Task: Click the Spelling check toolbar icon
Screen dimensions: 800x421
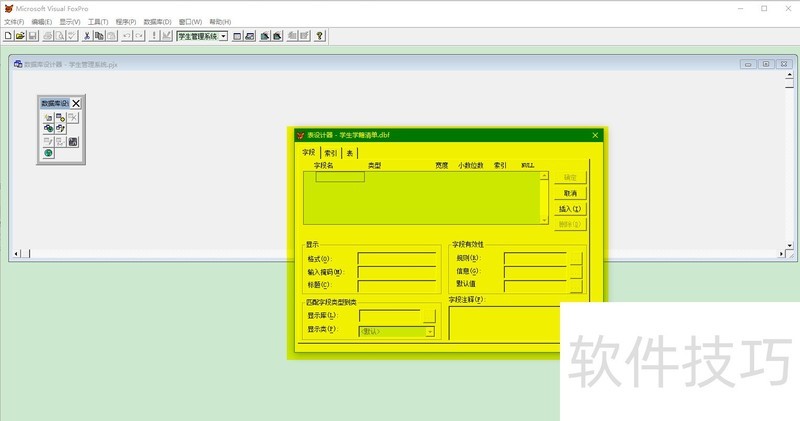Action: click(x=72, y=36)
